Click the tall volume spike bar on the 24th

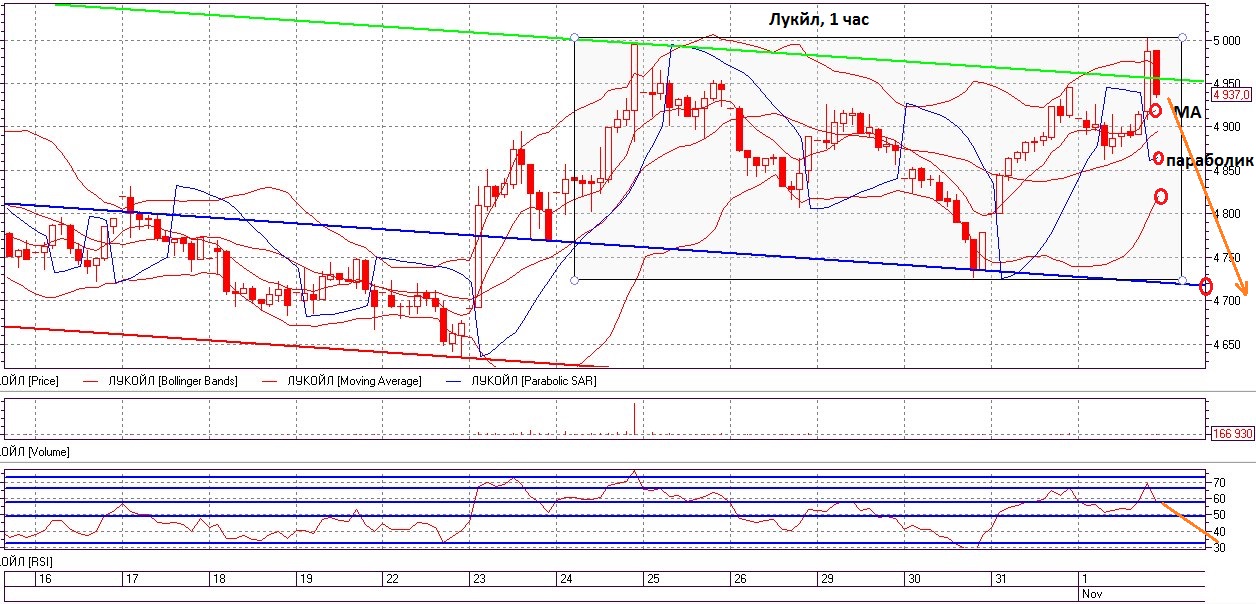pos(634,418)
